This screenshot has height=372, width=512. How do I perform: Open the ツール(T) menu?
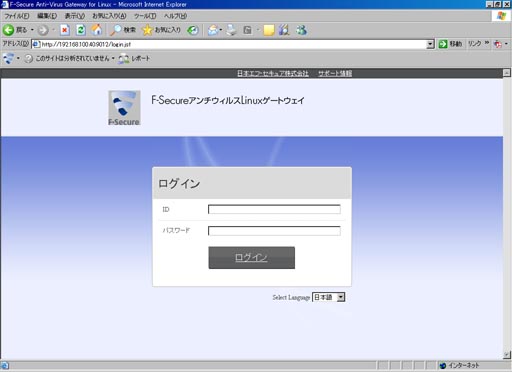coord(145,16)
